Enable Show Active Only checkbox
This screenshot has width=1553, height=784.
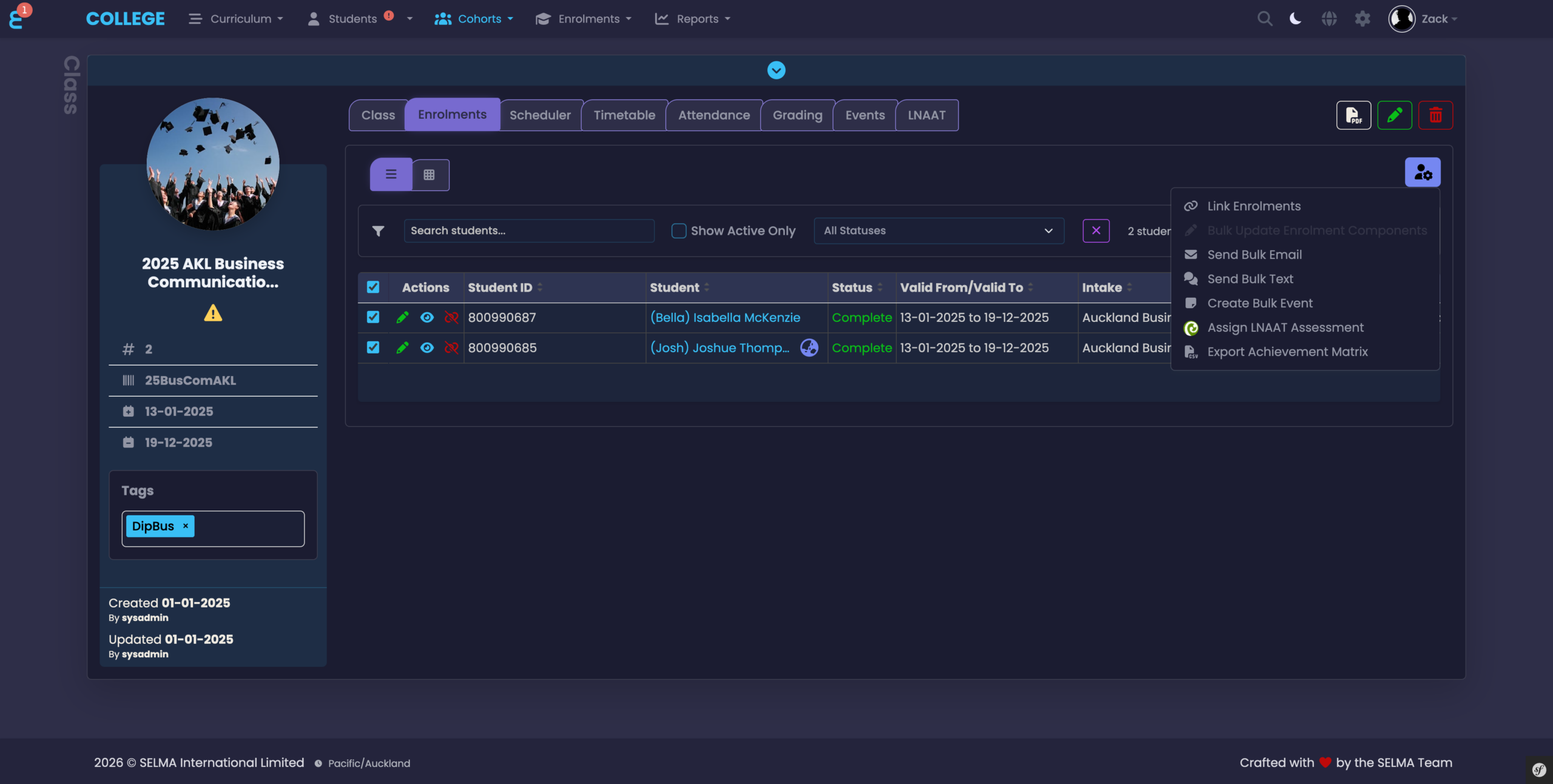pos(679,231)
